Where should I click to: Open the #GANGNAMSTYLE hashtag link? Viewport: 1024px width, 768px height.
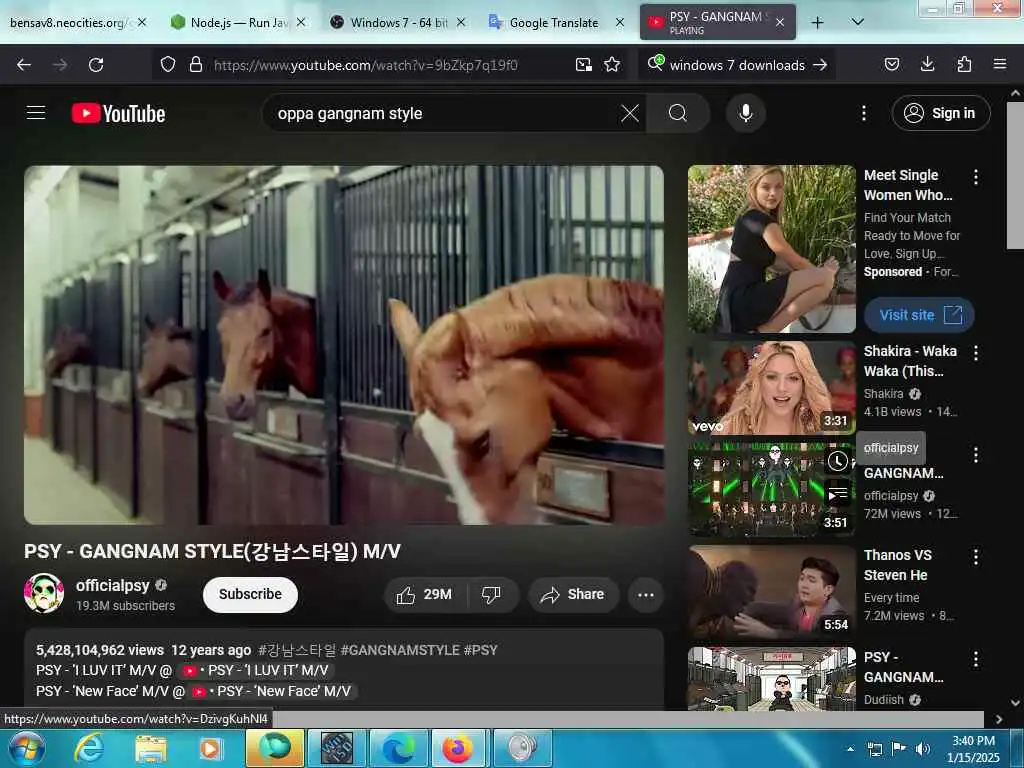click(400, 650)
